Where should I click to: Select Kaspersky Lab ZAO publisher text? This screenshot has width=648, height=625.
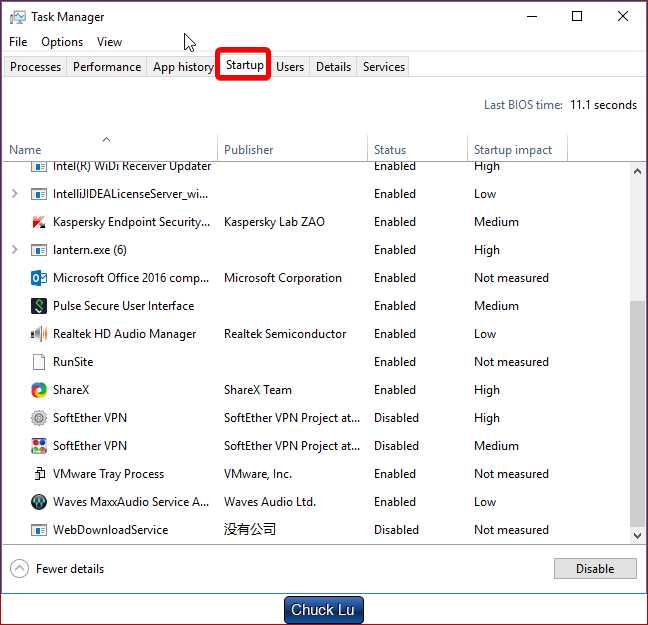pyautogui.click(x=274, y=222)
